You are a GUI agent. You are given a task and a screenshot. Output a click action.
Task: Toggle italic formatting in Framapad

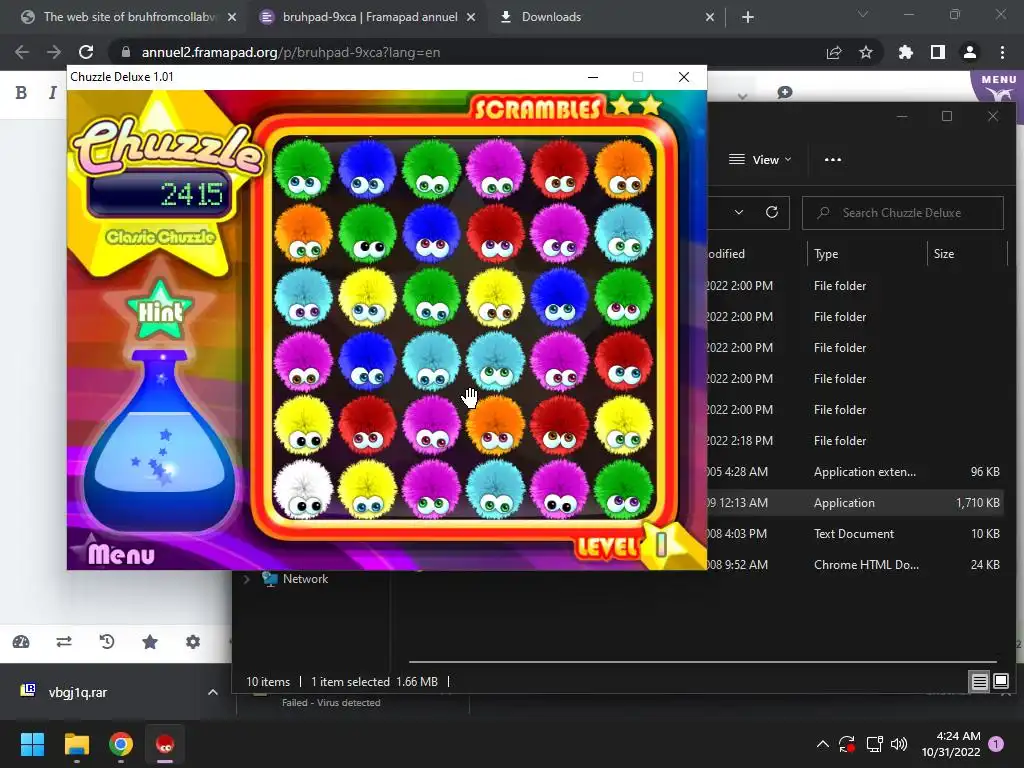(52, 93)
